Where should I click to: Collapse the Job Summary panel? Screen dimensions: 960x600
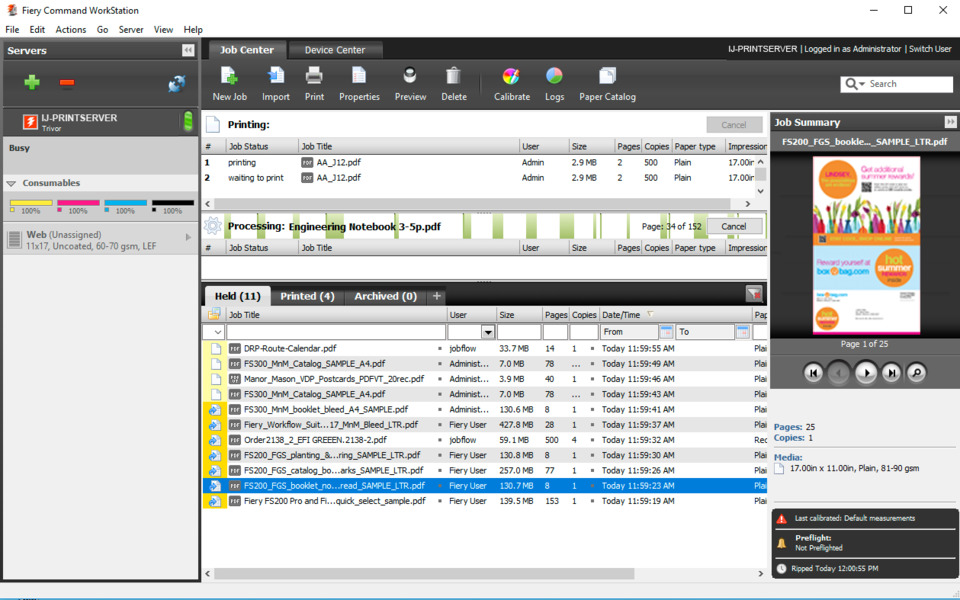coord(950,122)
